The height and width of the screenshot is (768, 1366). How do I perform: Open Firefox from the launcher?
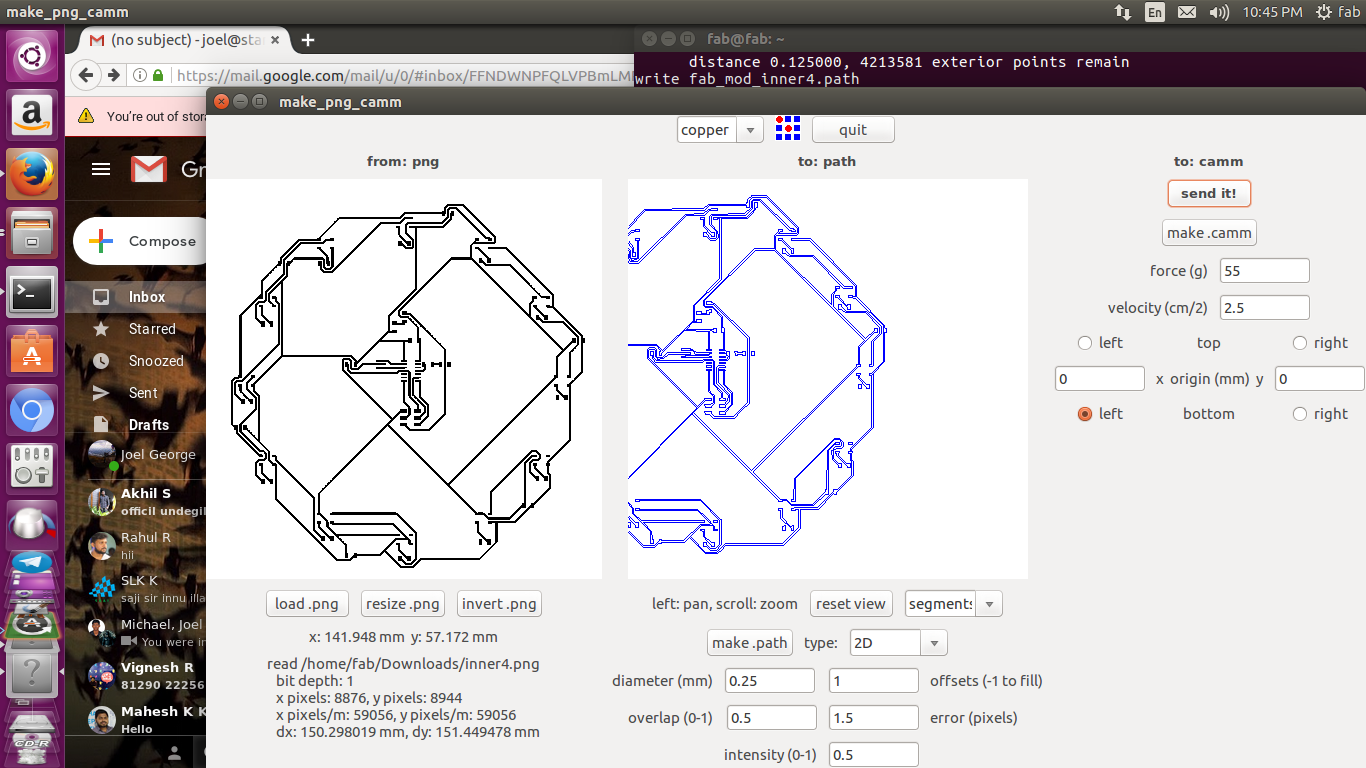(32, 173)
